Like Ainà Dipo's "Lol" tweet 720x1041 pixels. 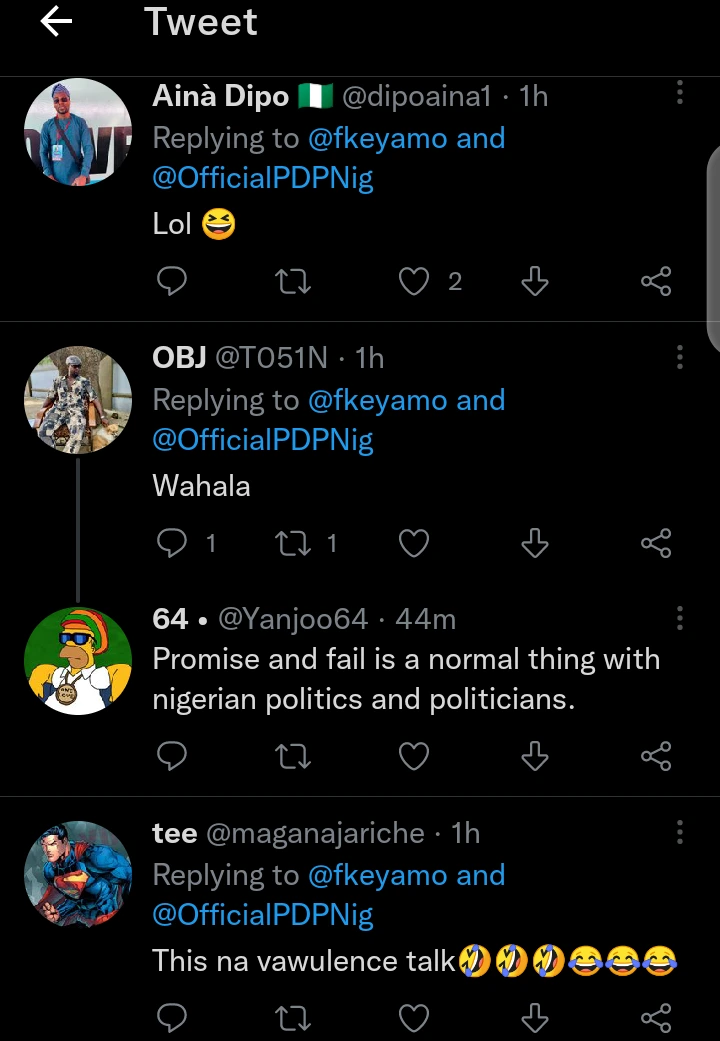coord(413,282)
